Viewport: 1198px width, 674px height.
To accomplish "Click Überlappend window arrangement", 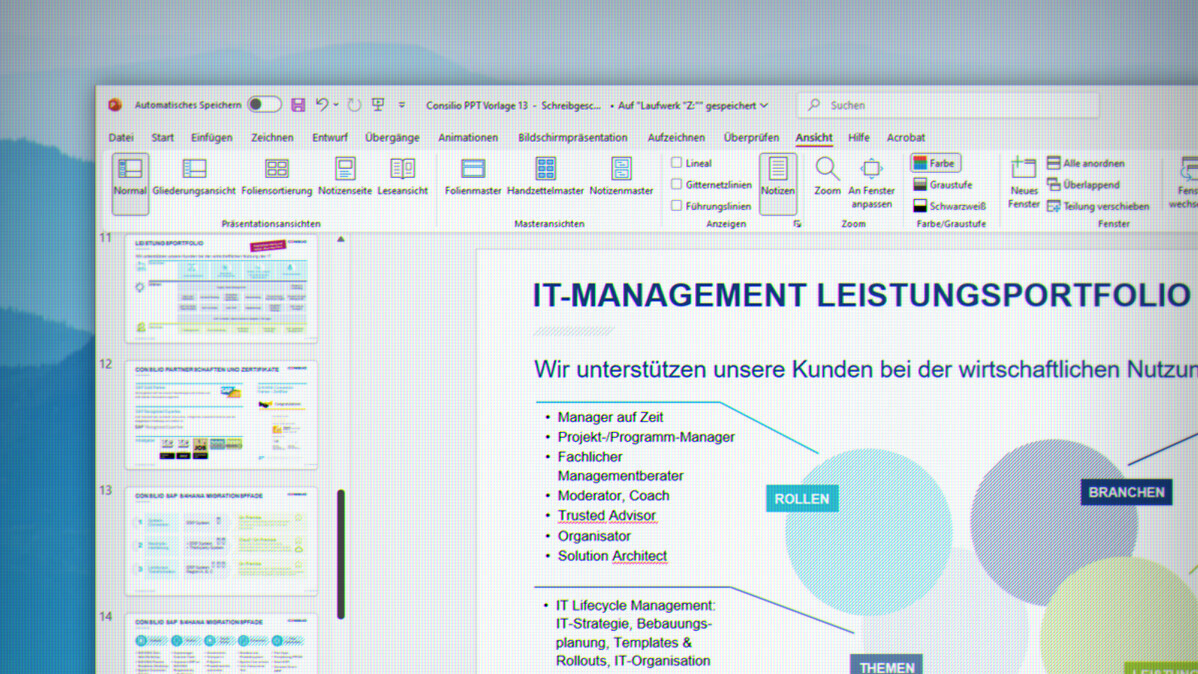I will tap(1083, 184).
